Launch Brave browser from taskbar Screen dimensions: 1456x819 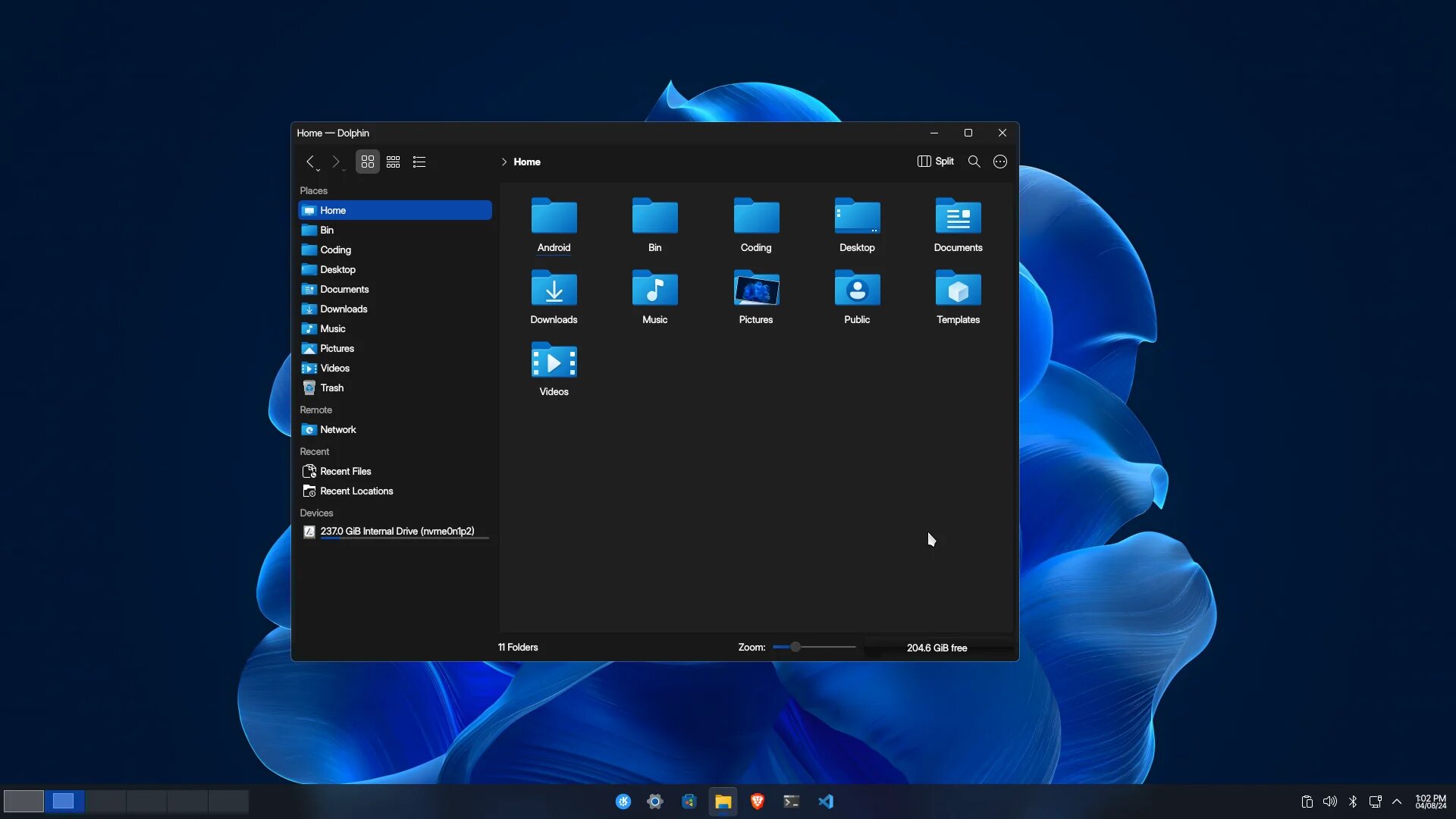coord(757,802)
